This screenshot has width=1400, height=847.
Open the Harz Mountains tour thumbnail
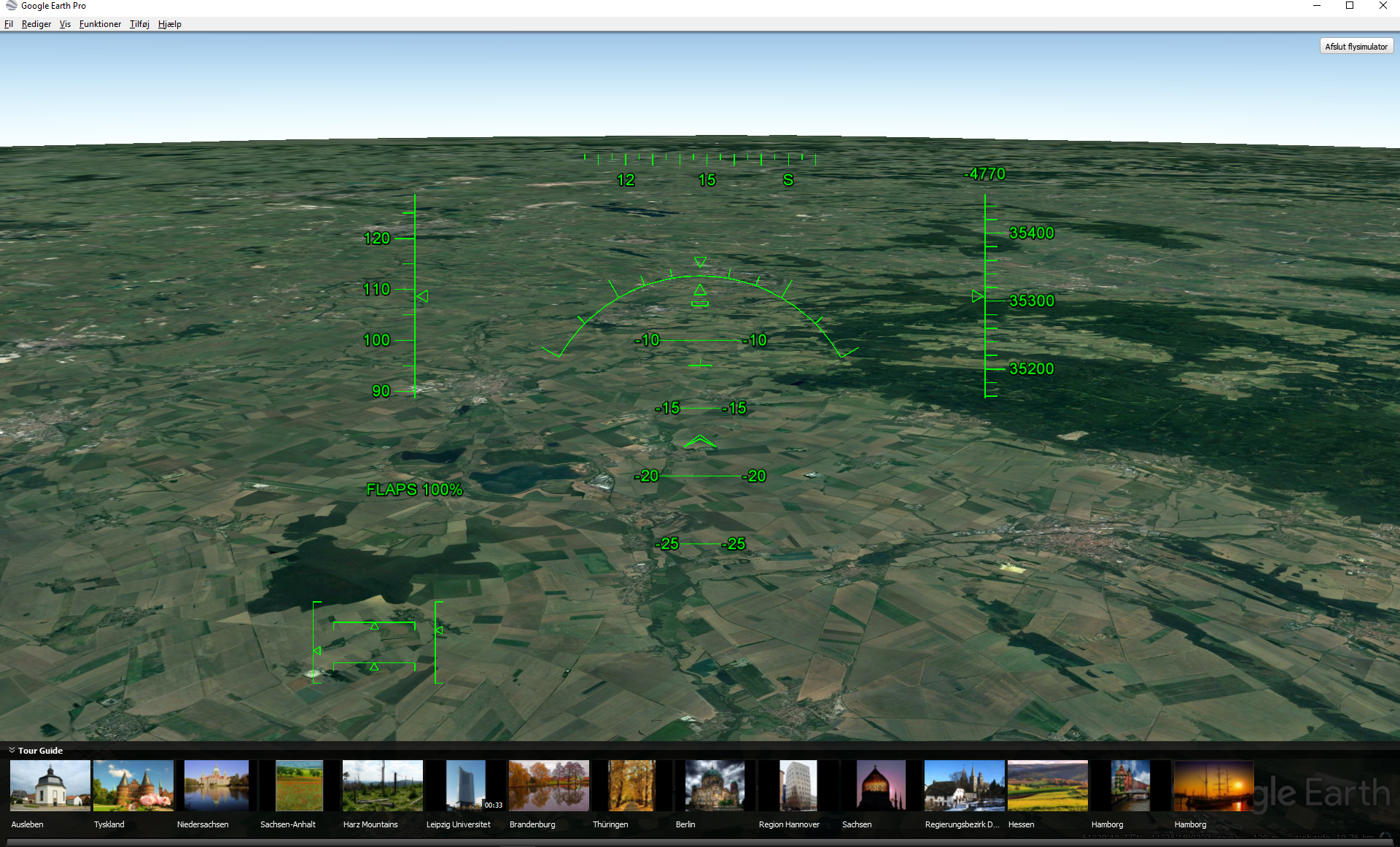pos(383,786)
